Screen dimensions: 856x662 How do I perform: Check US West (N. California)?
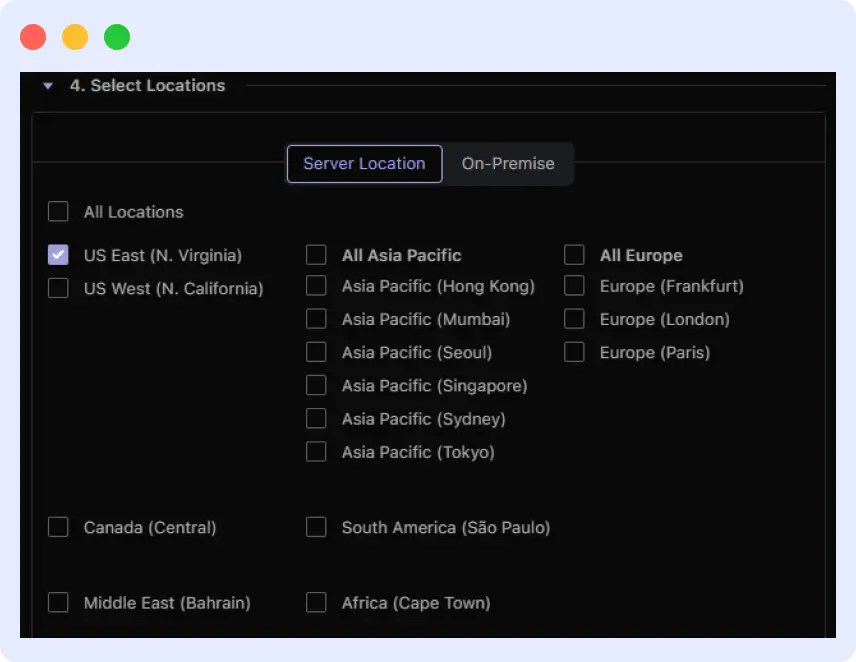pos(57,287)
